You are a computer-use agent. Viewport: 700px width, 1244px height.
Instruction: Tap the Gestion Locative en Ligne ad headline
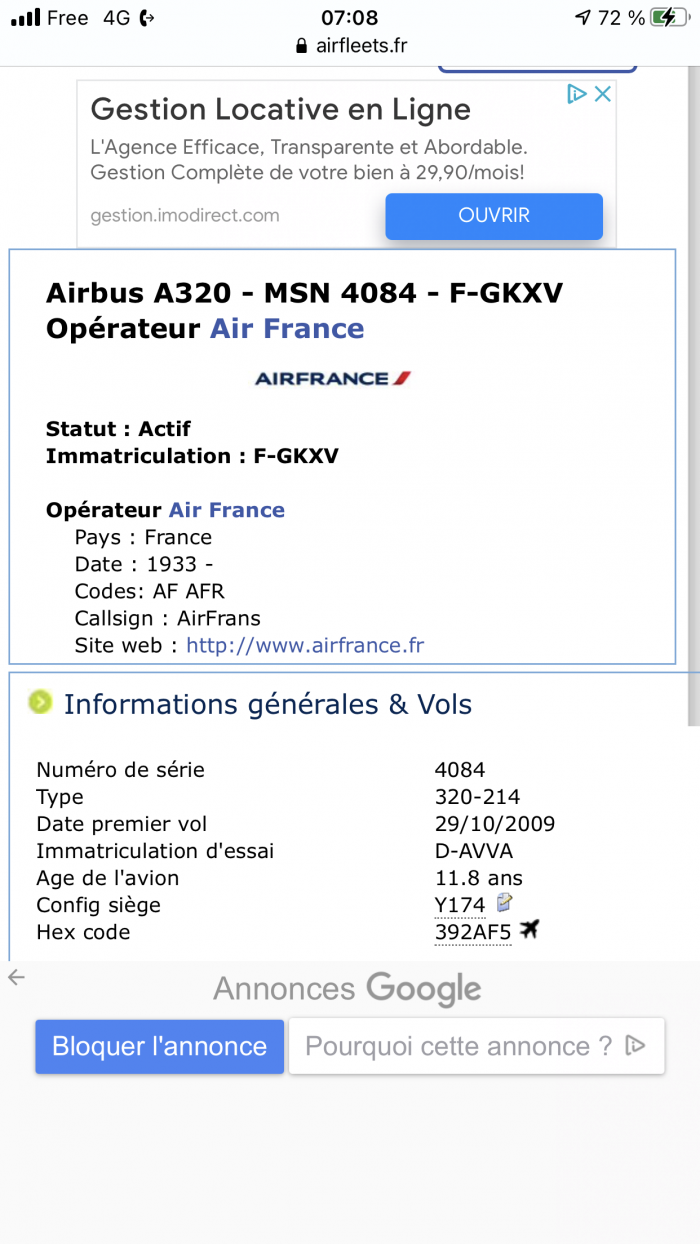pos(280,109)
